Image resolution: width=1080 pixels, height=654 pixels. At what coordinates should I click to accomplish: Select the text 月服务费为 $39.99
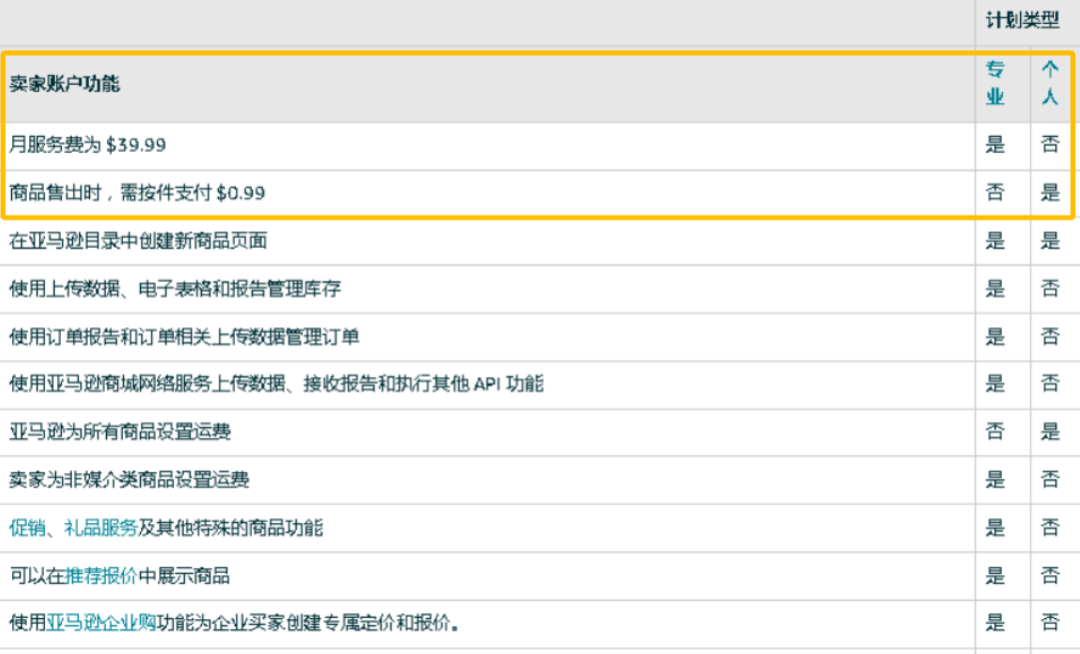click(x=87, y=145)
